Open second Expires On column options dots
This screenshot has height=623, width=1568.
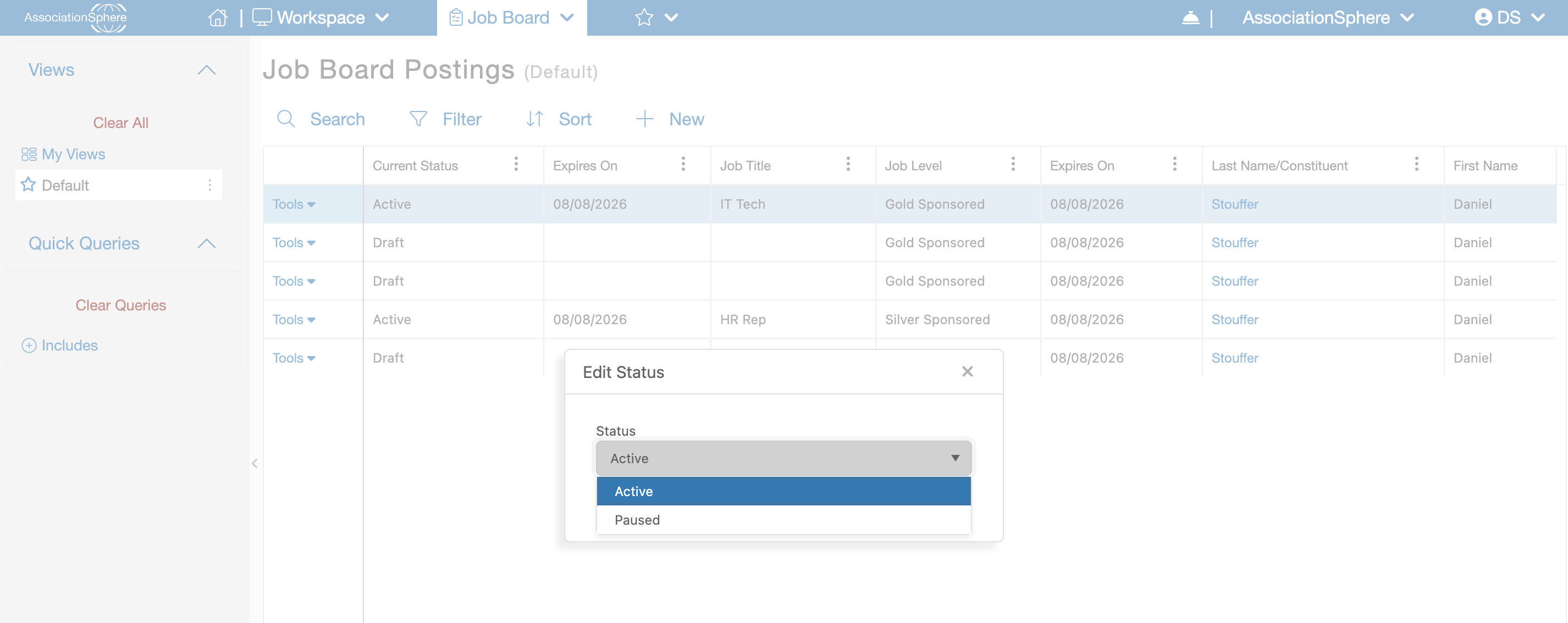pos(1175,164)
